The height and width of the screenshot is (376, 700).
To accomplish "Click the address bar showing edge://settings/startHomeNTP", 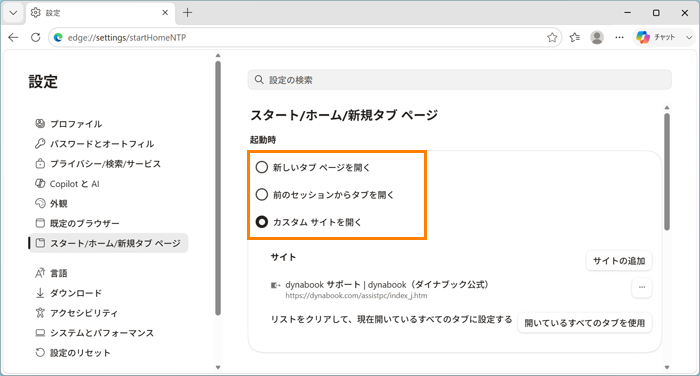I will [305, 38].
